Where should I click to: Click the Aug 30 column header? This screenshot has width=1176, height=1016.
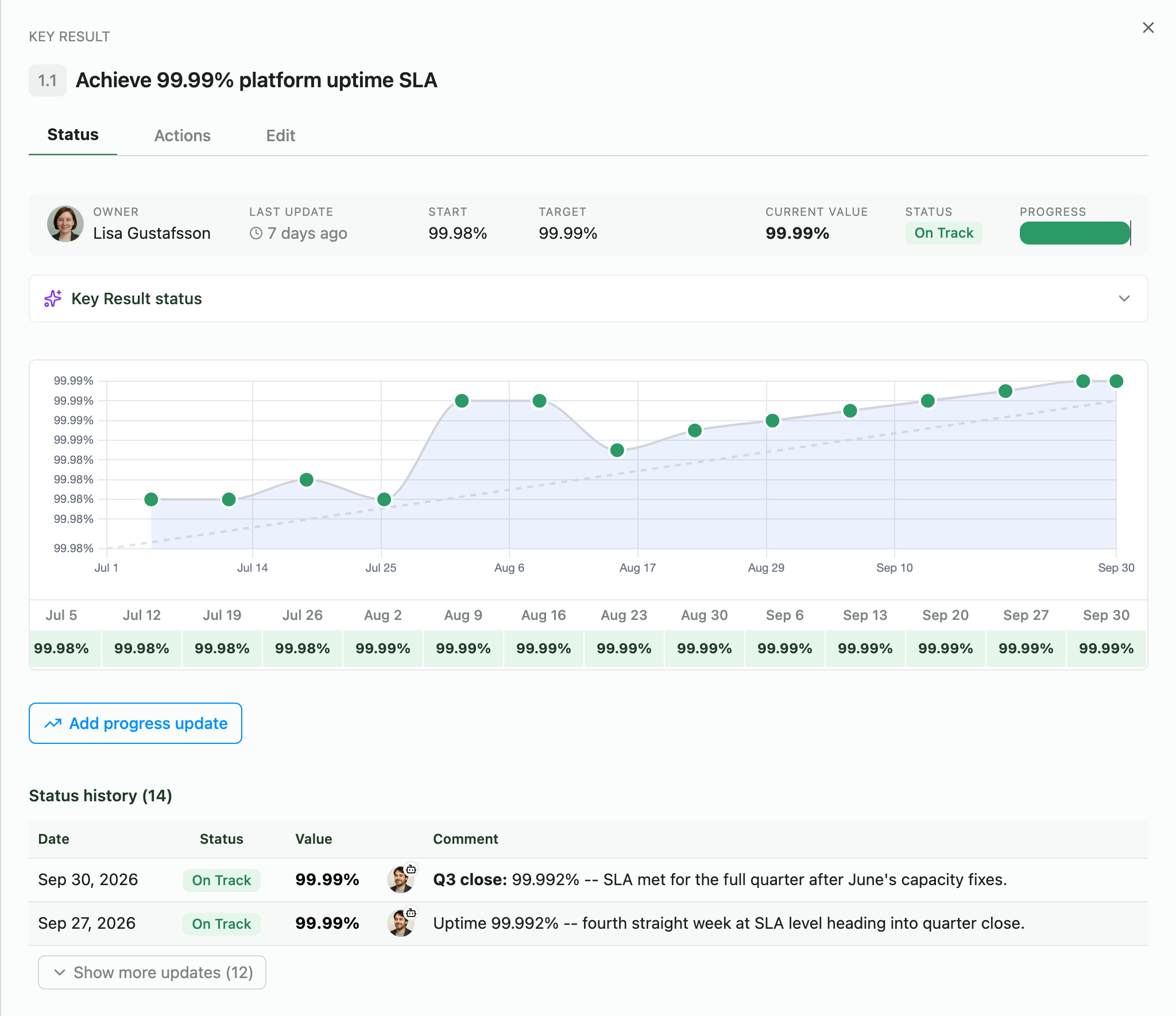tap(705, 615)
